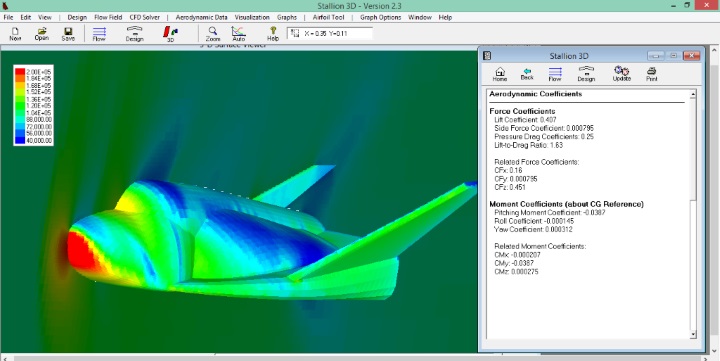Image resolution: width=720 pixels, height=361 pixels.
Task: Click the main window horizontal scrollbar
Action: (354, 358)
